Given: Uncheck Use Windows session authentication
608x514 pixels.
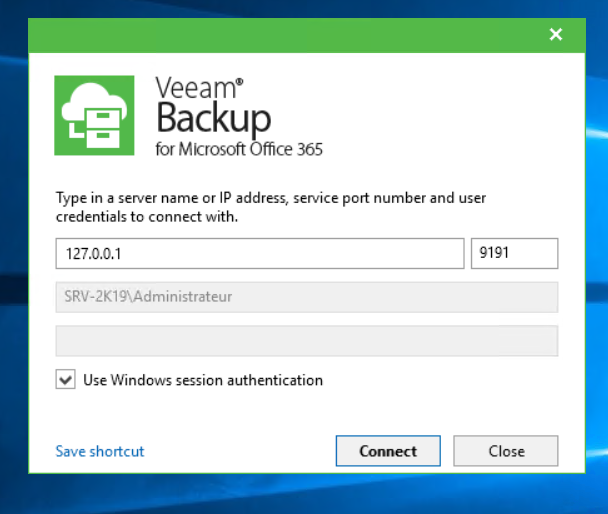Looking at the screenshot, I should (x=66, y=379).
